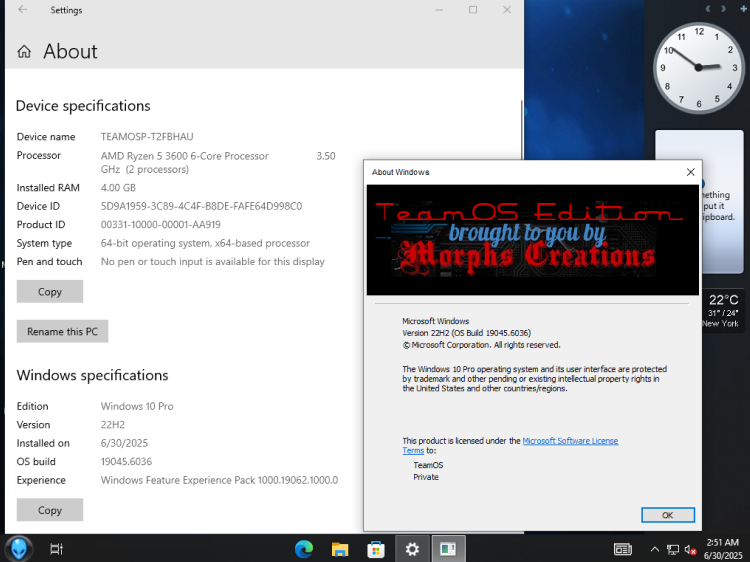Click Windows Feature Experience Pack text
750x562 pixels.
pyautogui.click(x=219, y=480)
